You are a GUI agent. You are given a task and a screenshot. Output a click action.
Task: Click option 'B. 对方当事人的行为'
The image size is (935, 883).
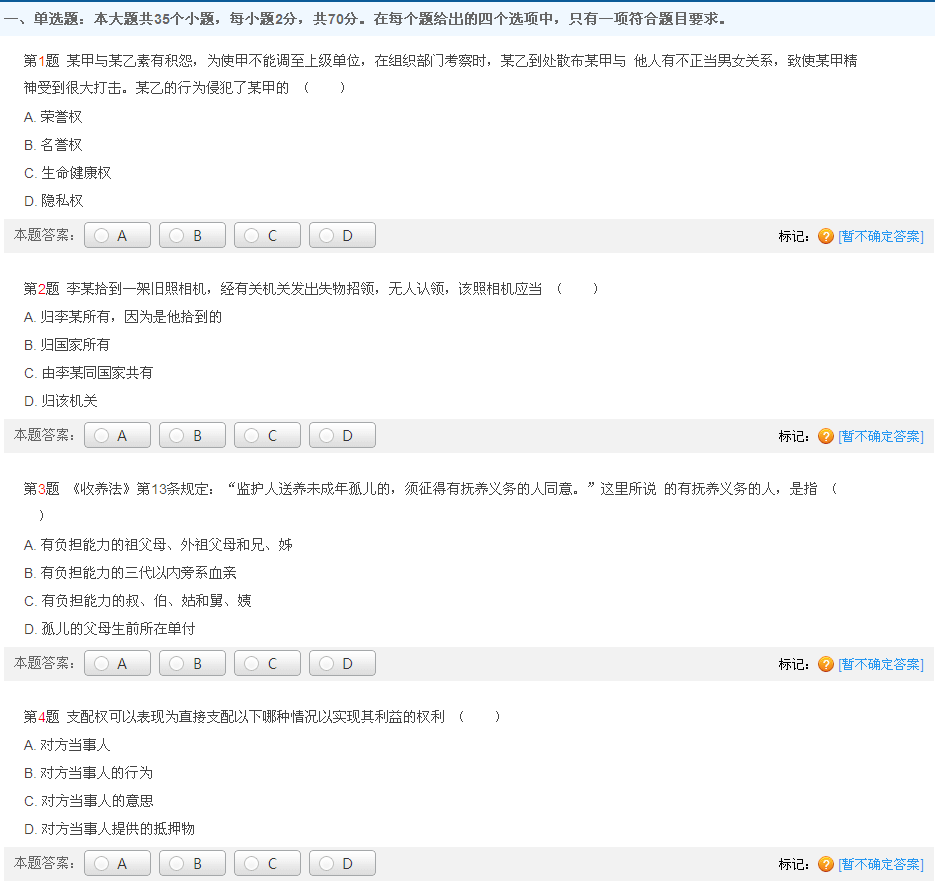coord(88,773)
